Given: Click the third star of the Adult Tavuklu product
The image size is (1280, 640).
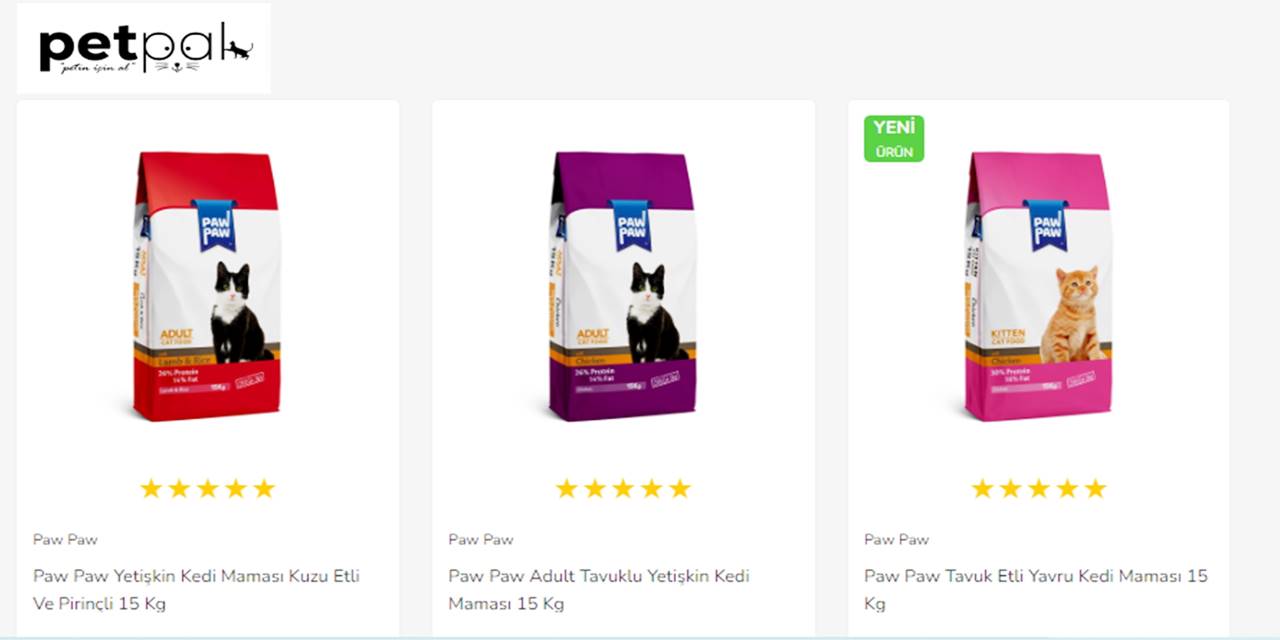Looking at the screenshot, I should point(623,488).
